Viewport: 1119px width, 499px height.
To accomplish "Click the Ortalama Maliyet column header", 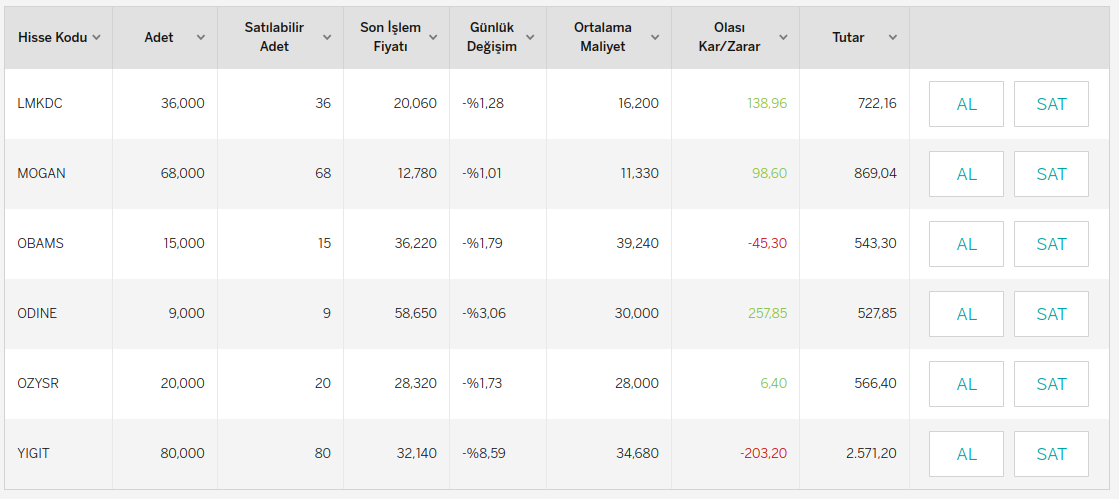I will 609,38.
